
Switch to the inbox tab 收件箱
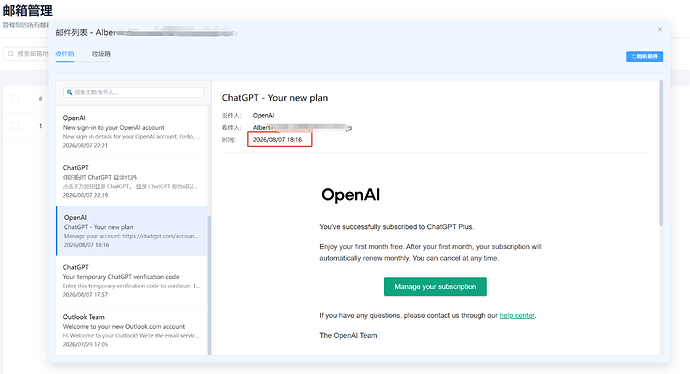coord(65,54)
